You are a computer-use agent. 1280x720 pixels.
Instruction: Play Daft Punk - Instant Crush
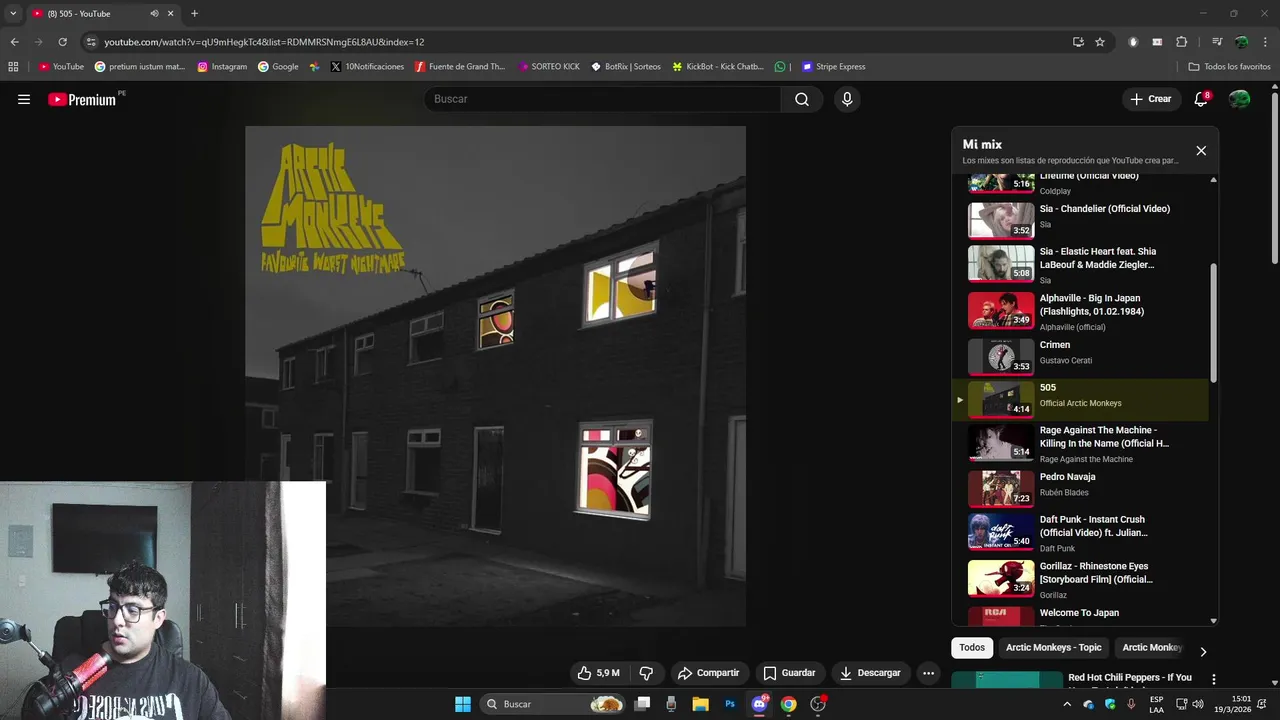[x=1081, y=532]
